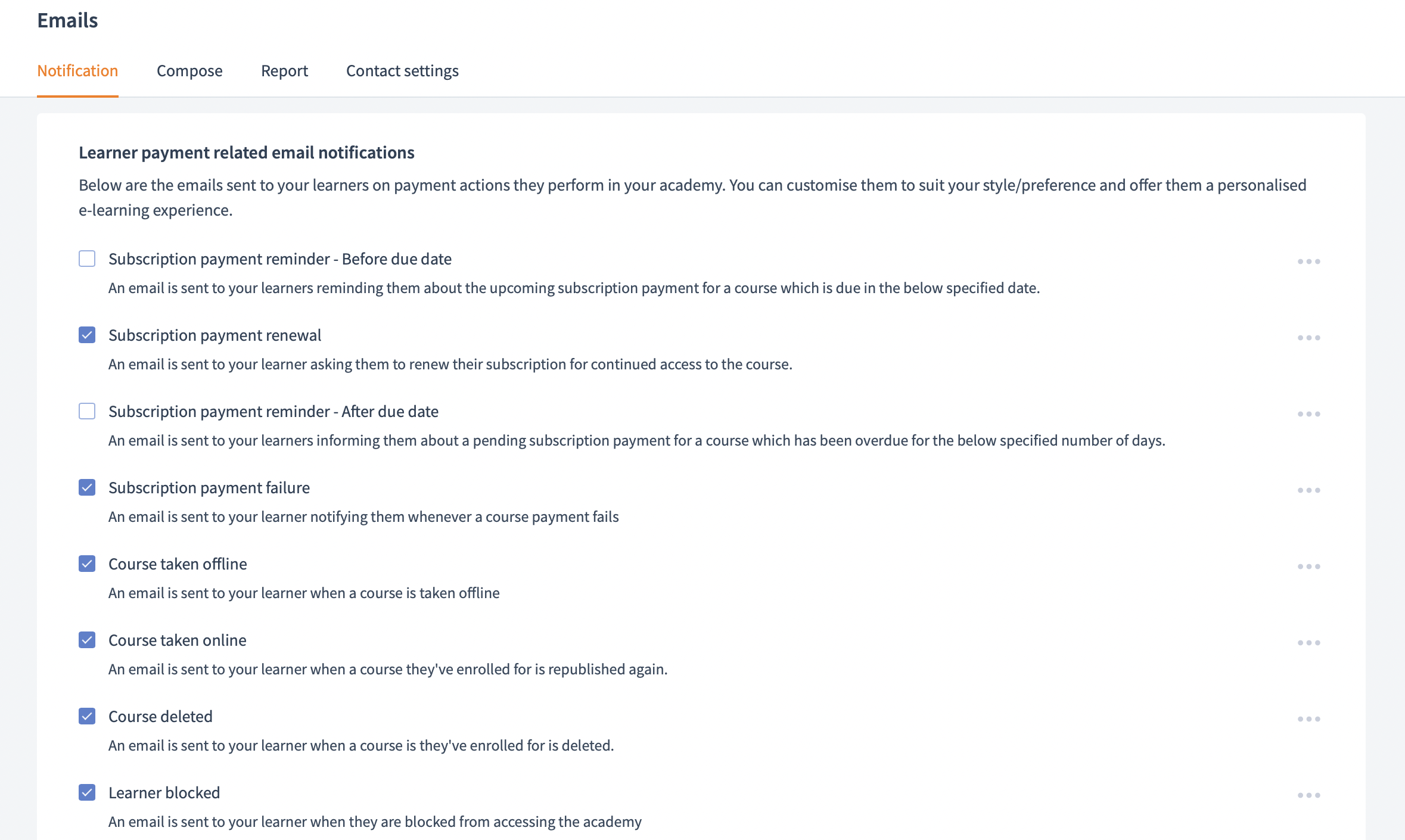Uncheck Subscription payment renewal checkbox

click(x=87, y=335)
